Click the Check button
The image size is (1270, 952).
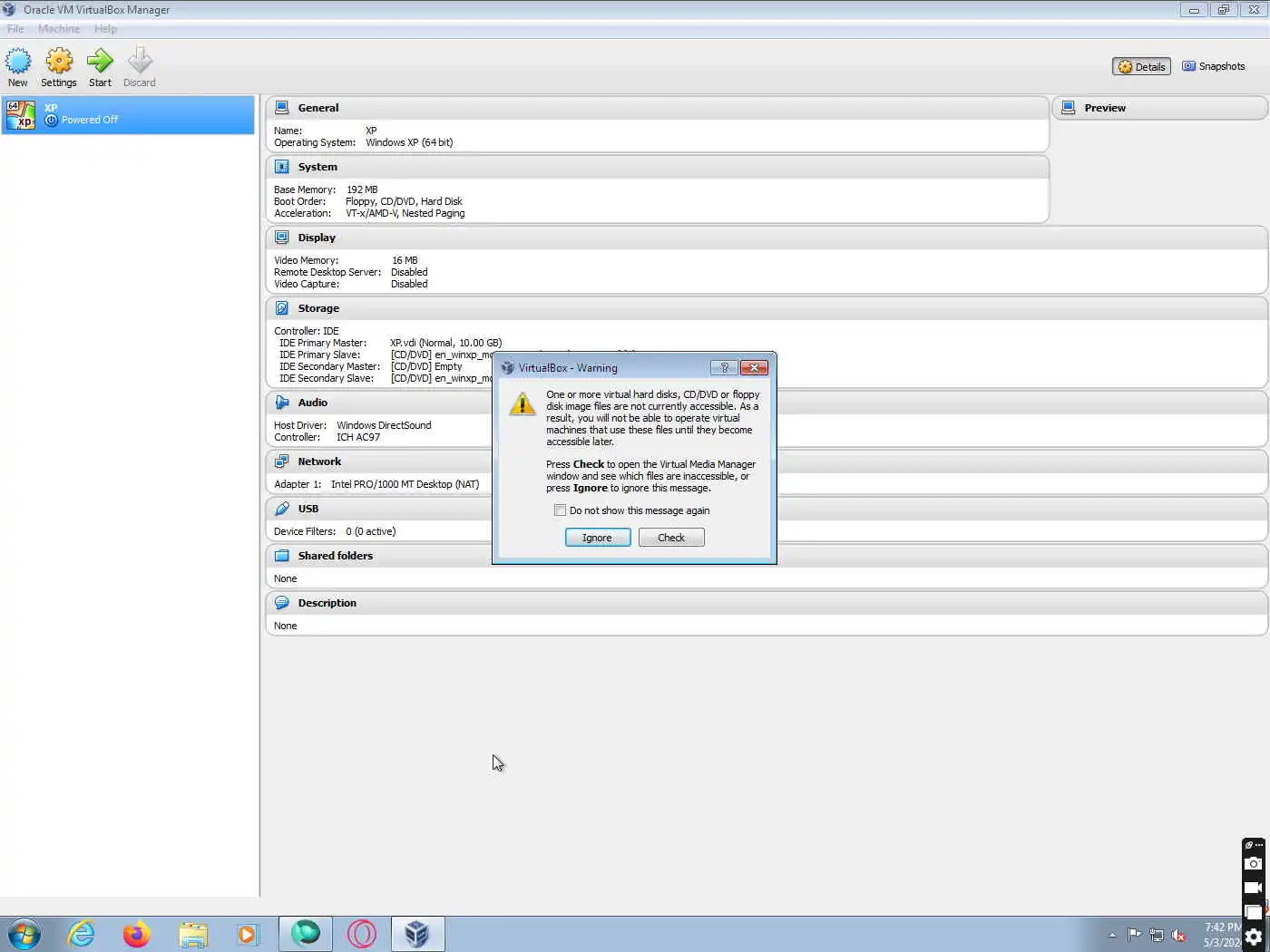671,538
